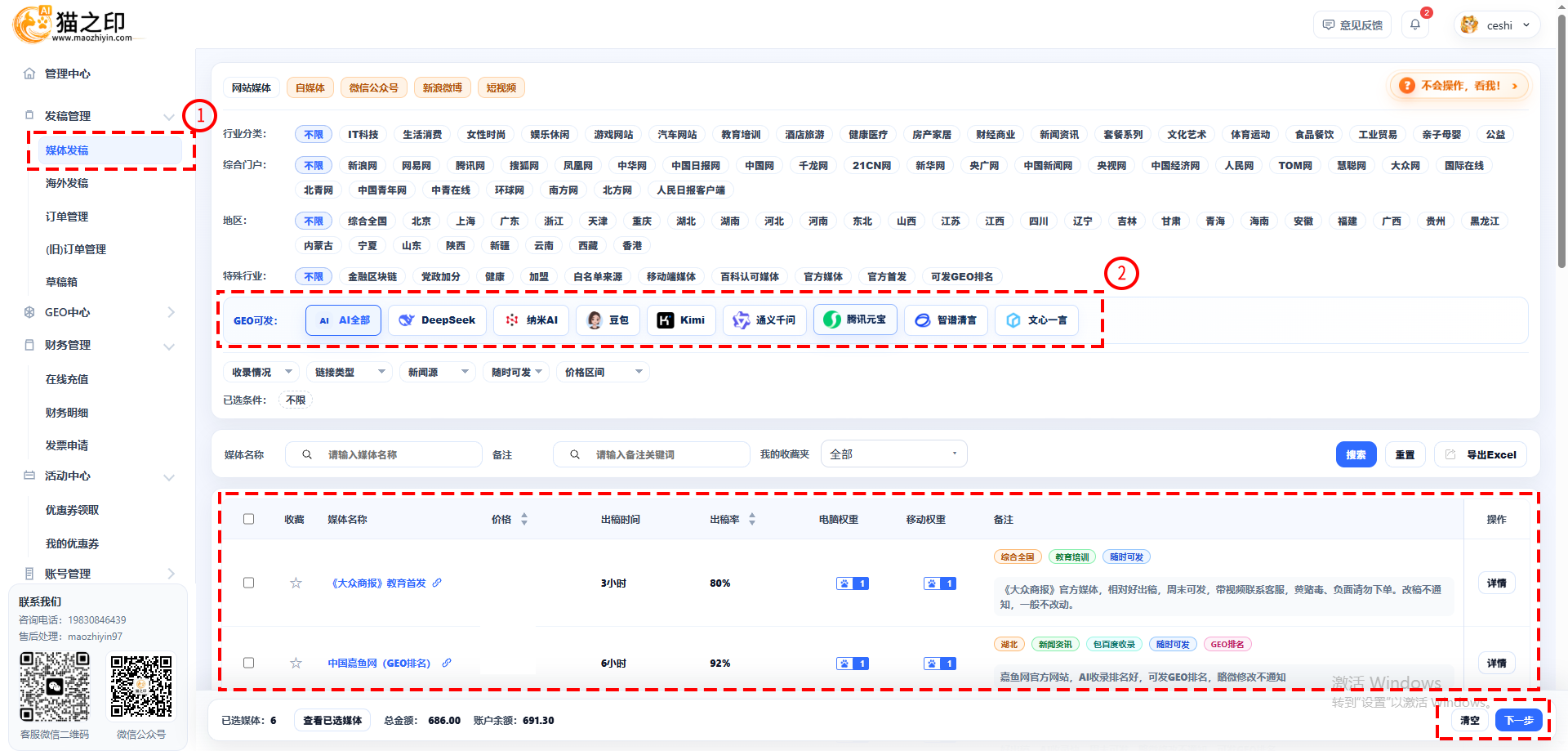This screenshot has height=751, width=1568.
Task: Select the 湖北 region filter
Action: pos(686,221)
